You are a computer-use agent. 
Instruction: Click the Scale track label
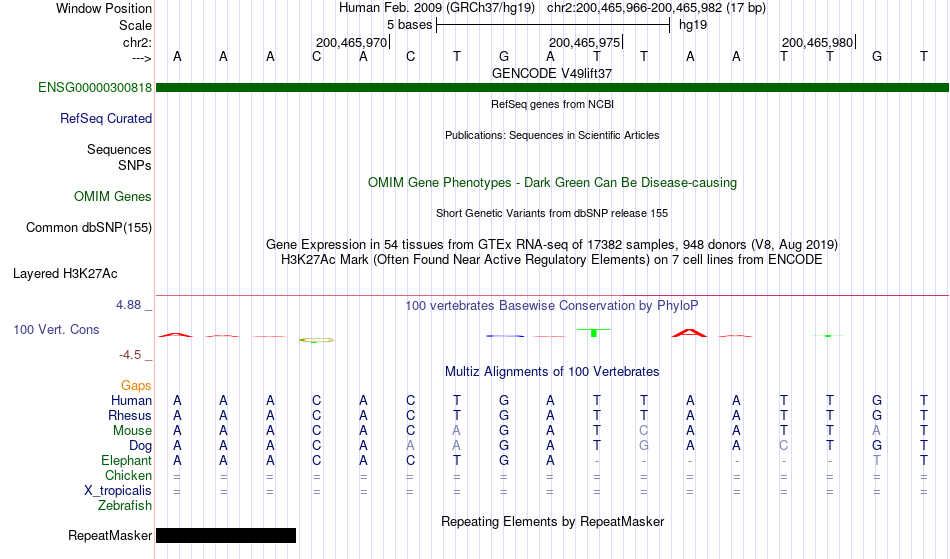(135, 25)
